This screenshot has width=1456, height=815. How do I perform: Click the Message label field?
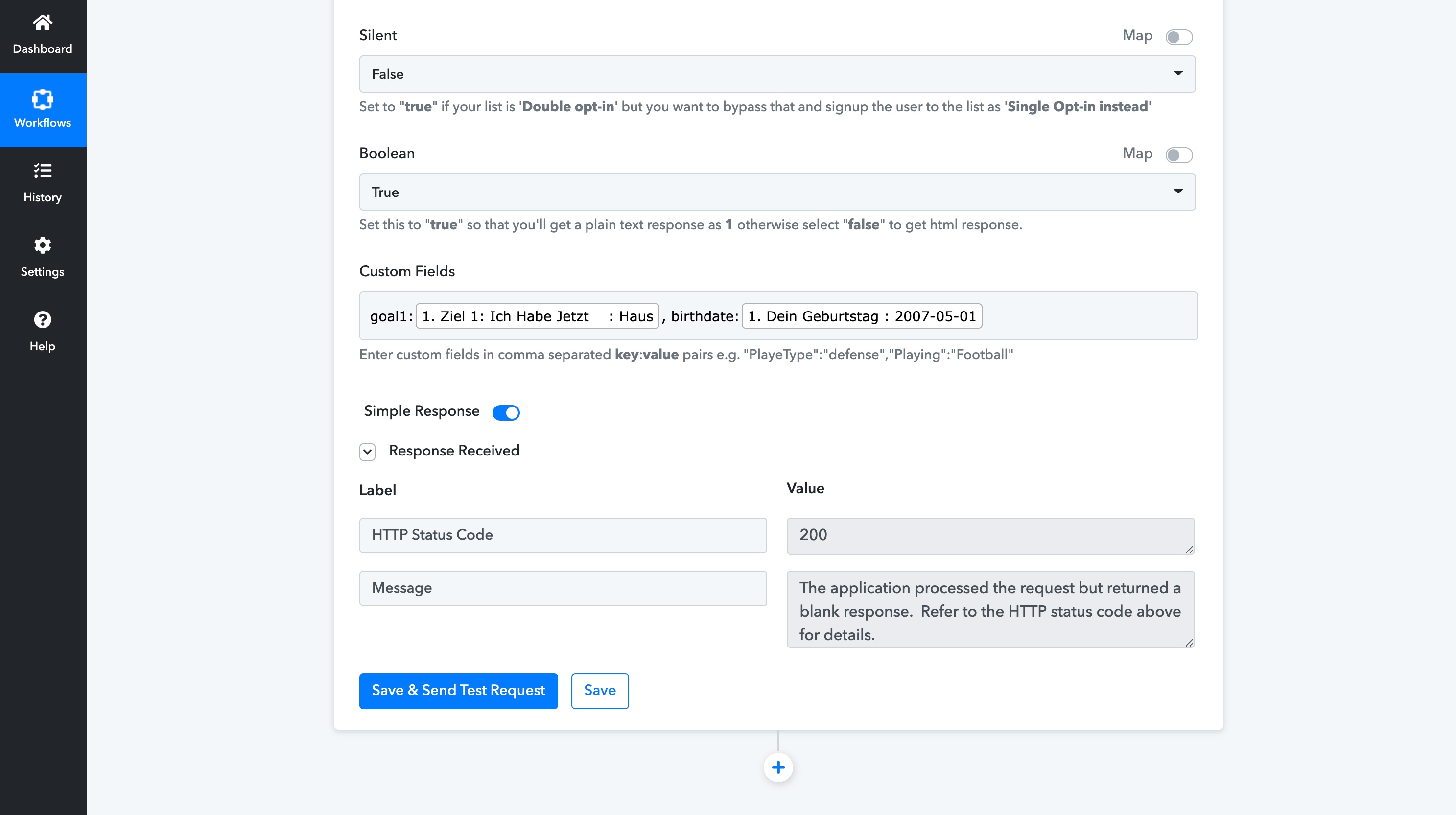tap(563, 588)
